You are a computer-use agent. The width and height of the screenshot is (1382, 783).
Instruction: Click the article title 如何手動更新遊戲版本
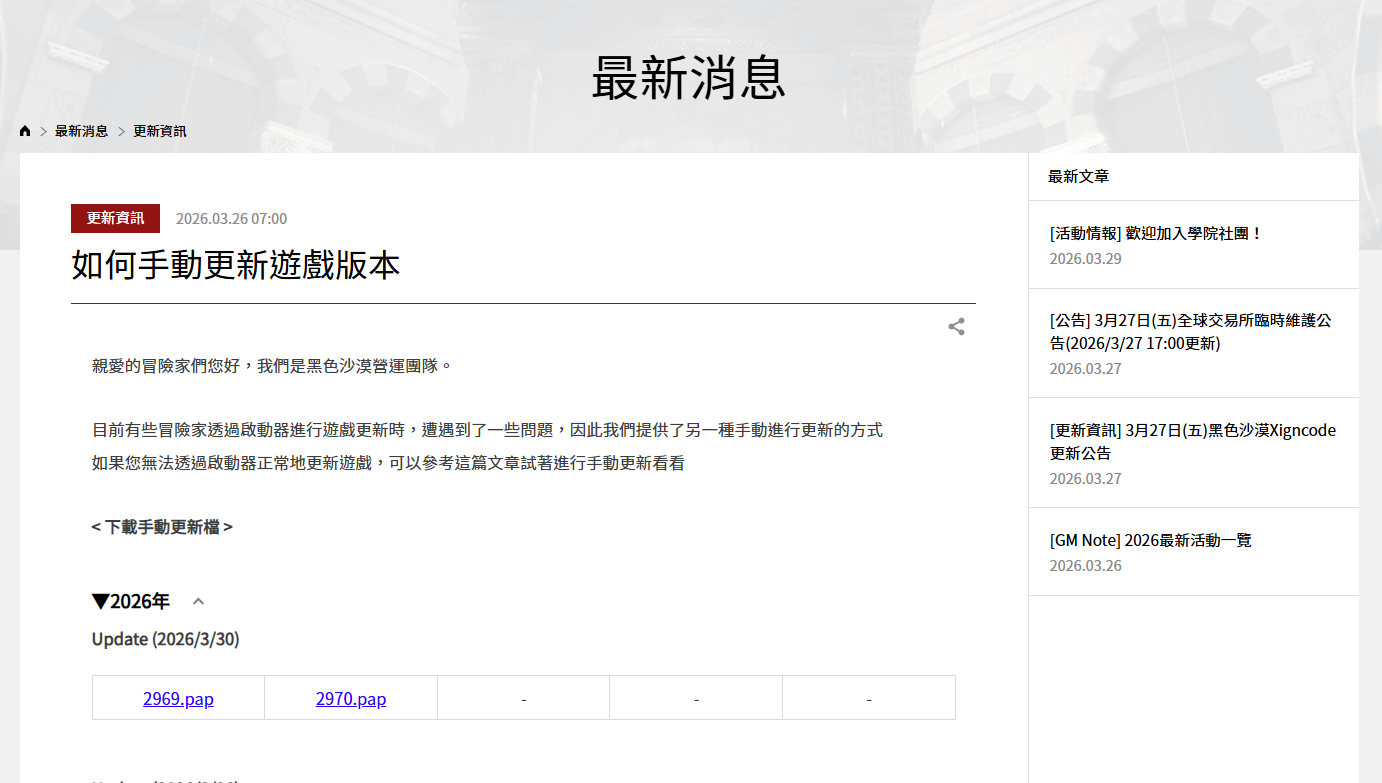tap(236, 266)
